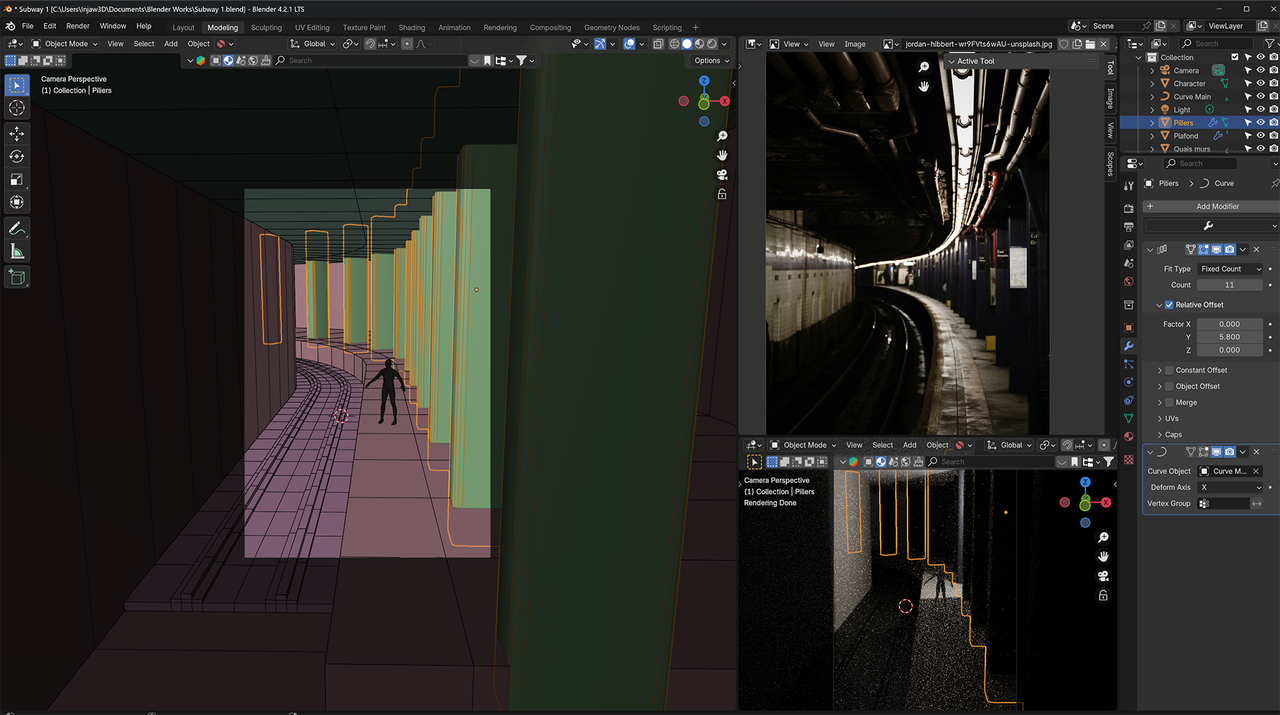Open the Edit menu
This screenshot has width=1280, height=715.
(x=50, y=26)
